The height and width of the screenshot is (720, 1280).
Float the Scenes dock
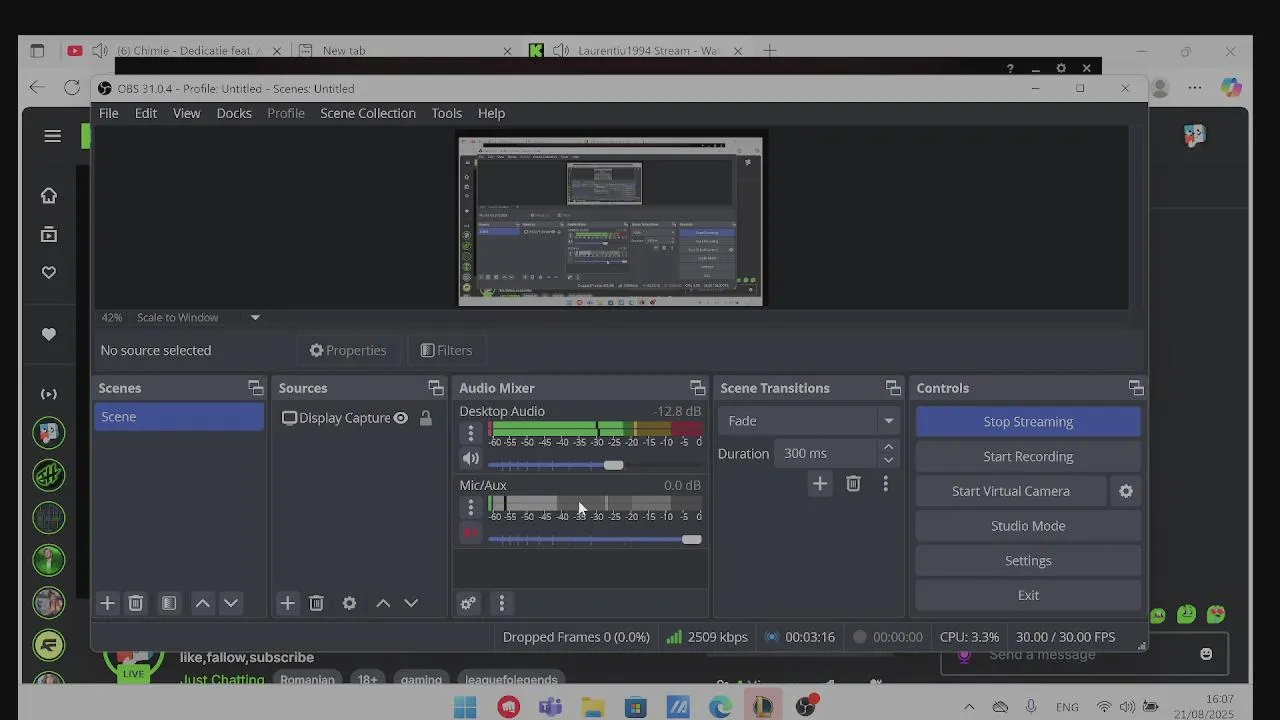click(x=256, y=388)
